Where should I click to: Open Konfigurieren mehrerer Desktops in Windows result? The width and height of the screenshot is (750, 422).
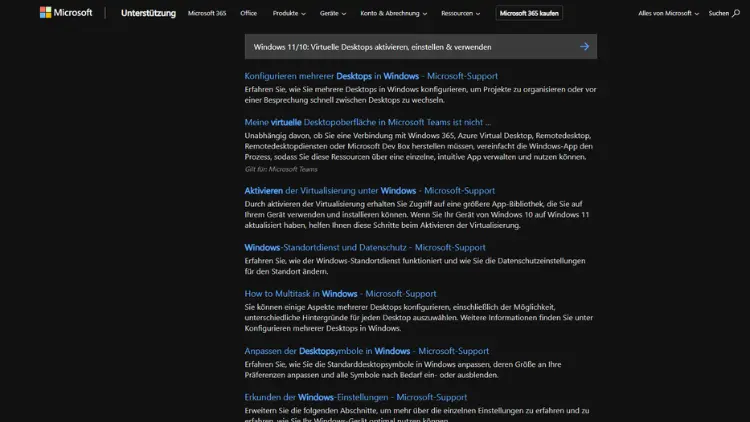[x=371, y=76]
